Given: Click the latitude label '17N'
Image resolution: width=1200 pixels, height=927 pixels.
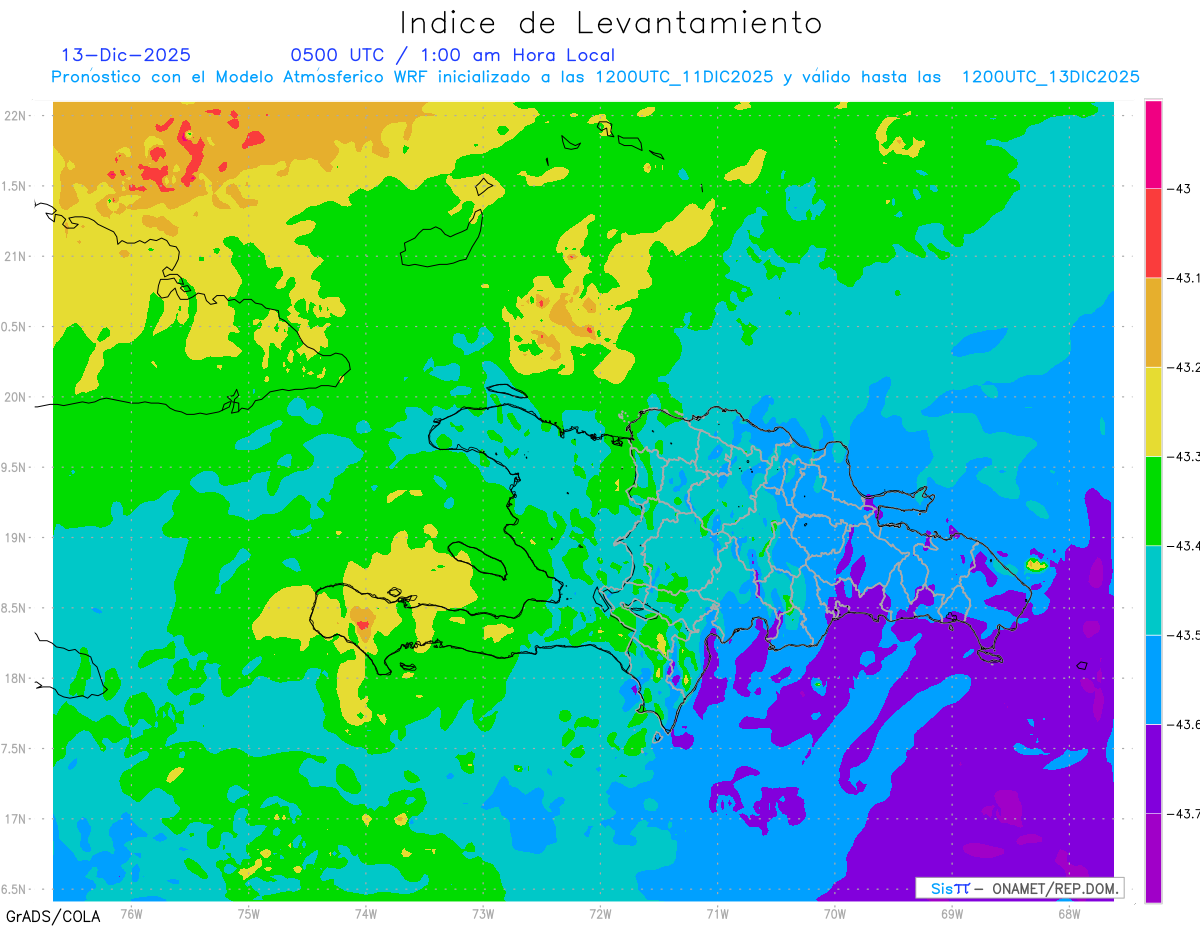Looking at the screenshot, I should (16, 819).
